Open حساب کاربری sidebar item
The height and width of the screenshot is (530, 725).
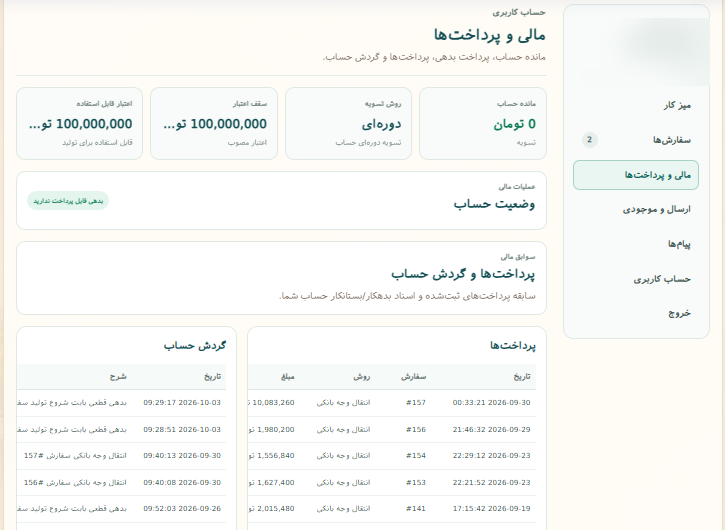(x=636, y=279)
